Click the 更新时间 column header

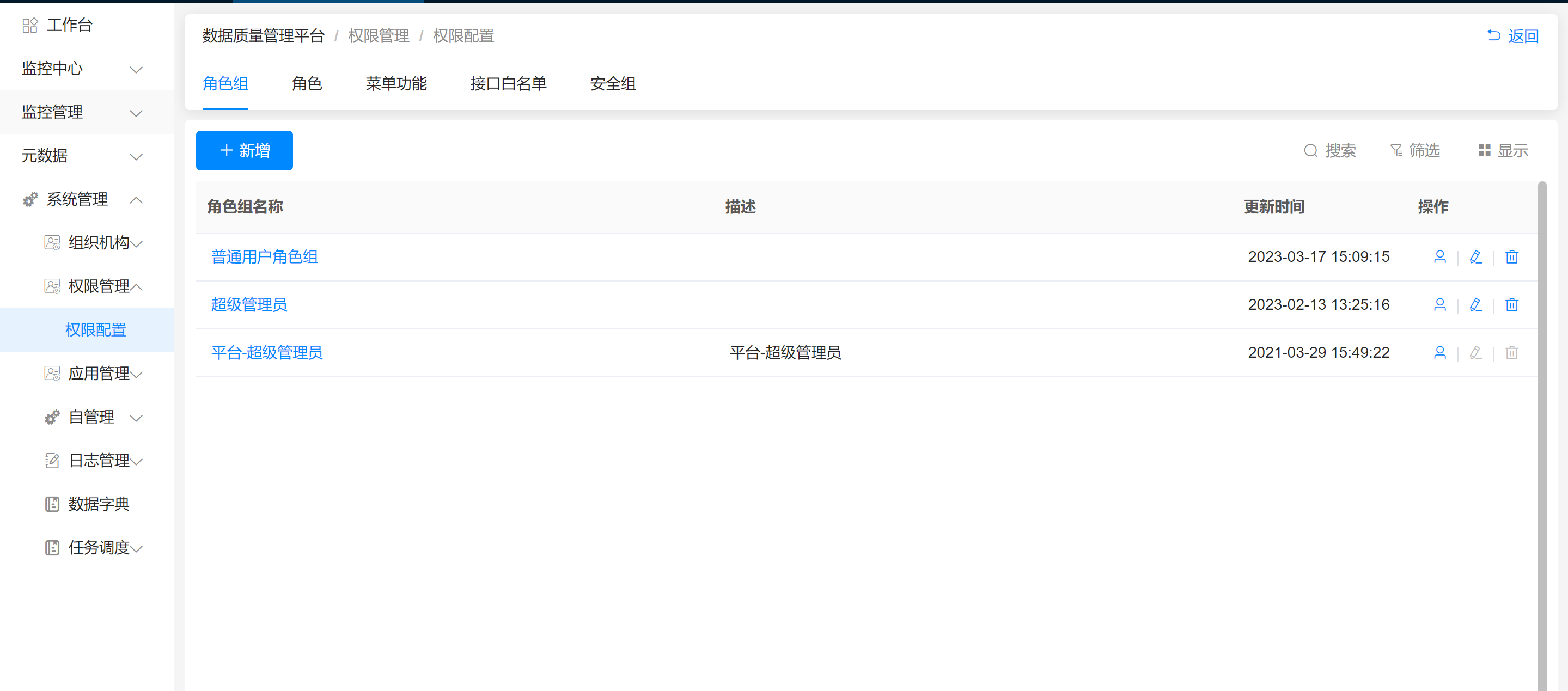pyautogui.click(x=1274, y=207)
